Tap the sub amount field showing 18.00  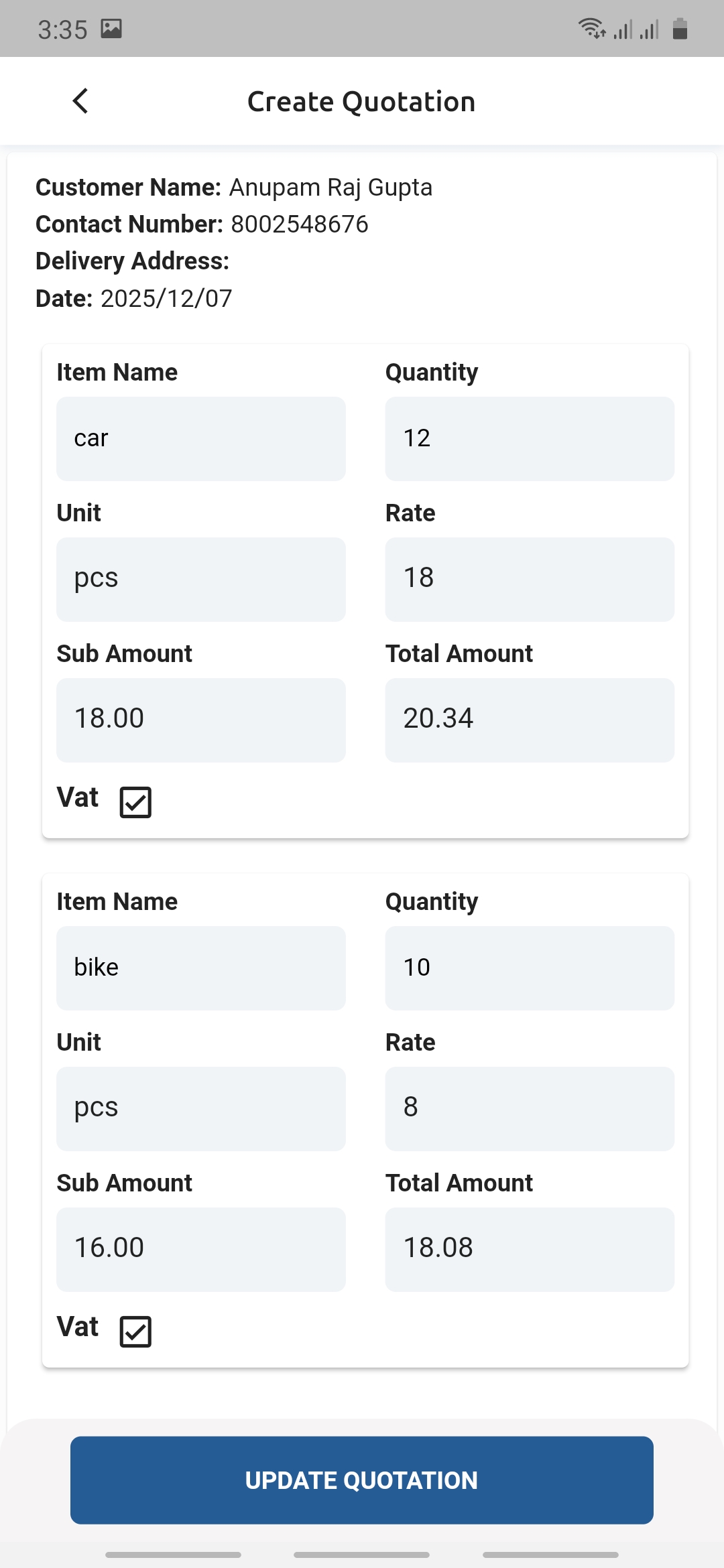click(x=201, y=720)
